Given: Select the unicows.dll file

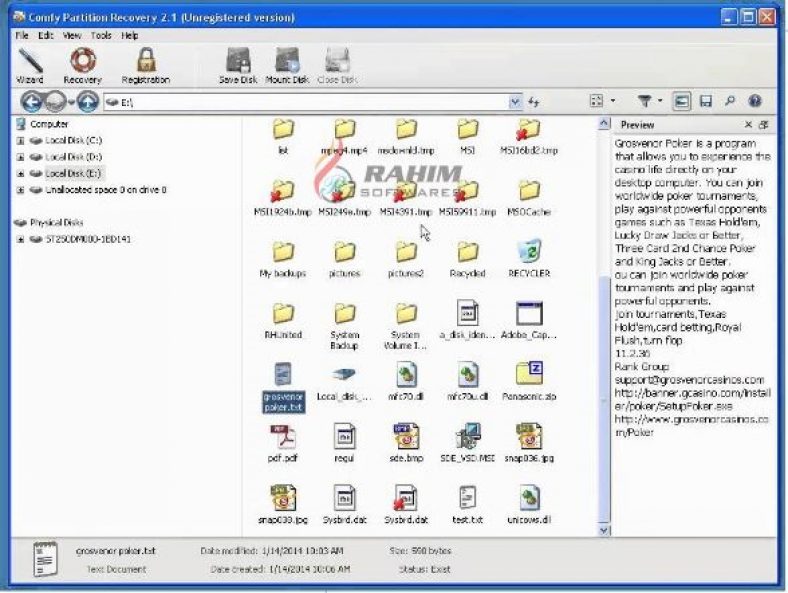Looking at the screenshot, I should [x=529, y=505].
